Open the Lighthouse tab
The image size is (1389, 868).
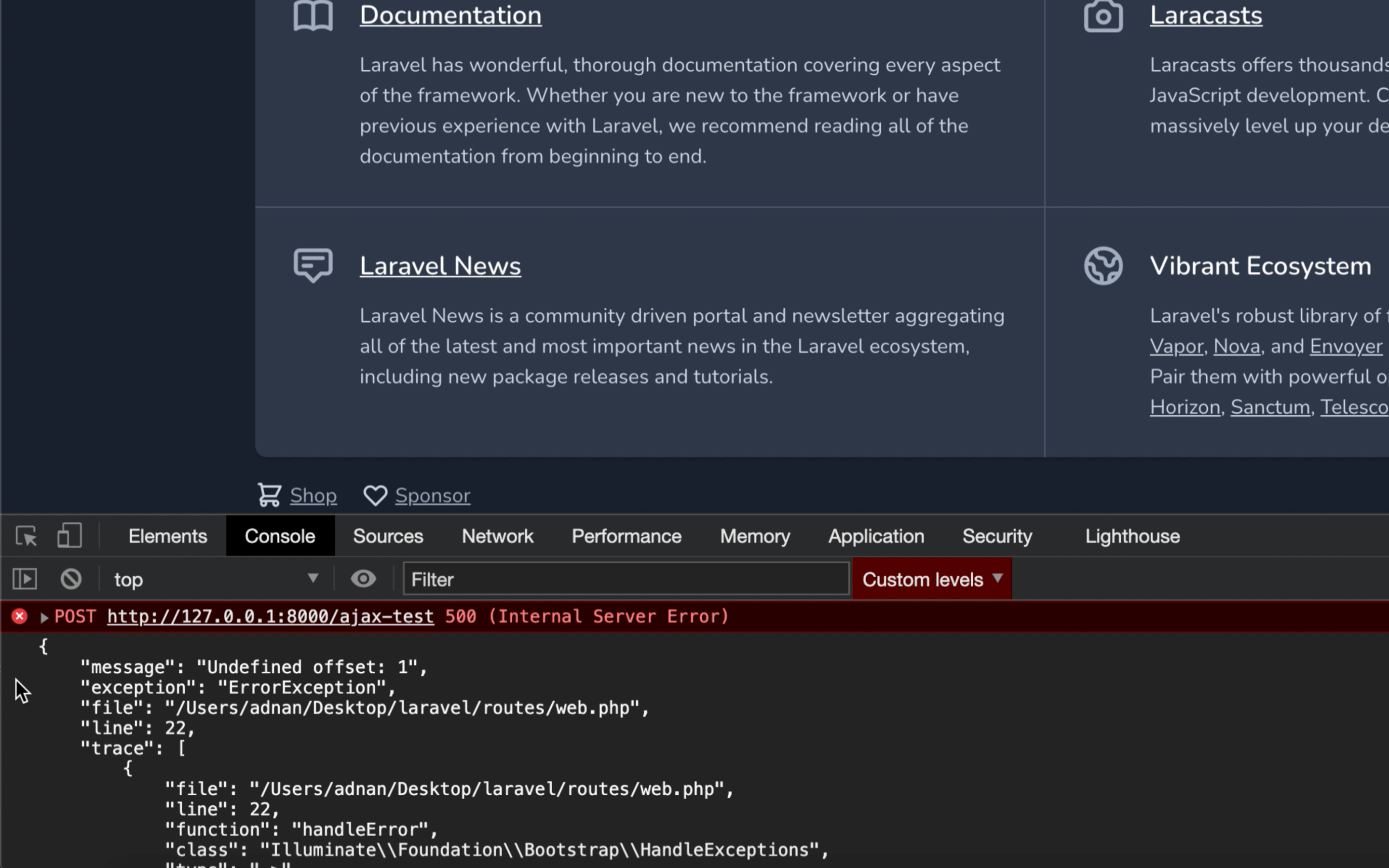coord(1132,536)
